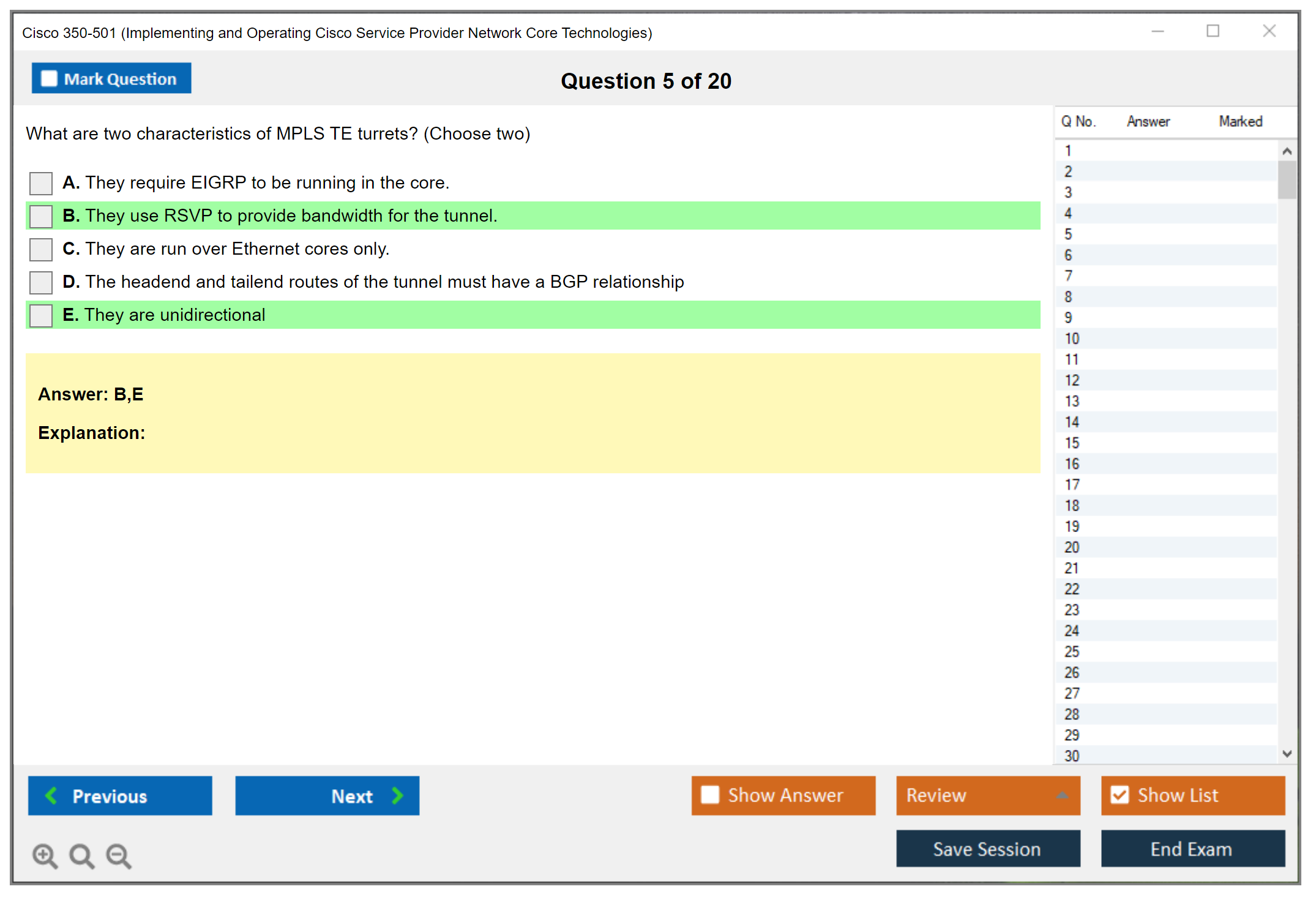Check option E unidirectional

41,315
